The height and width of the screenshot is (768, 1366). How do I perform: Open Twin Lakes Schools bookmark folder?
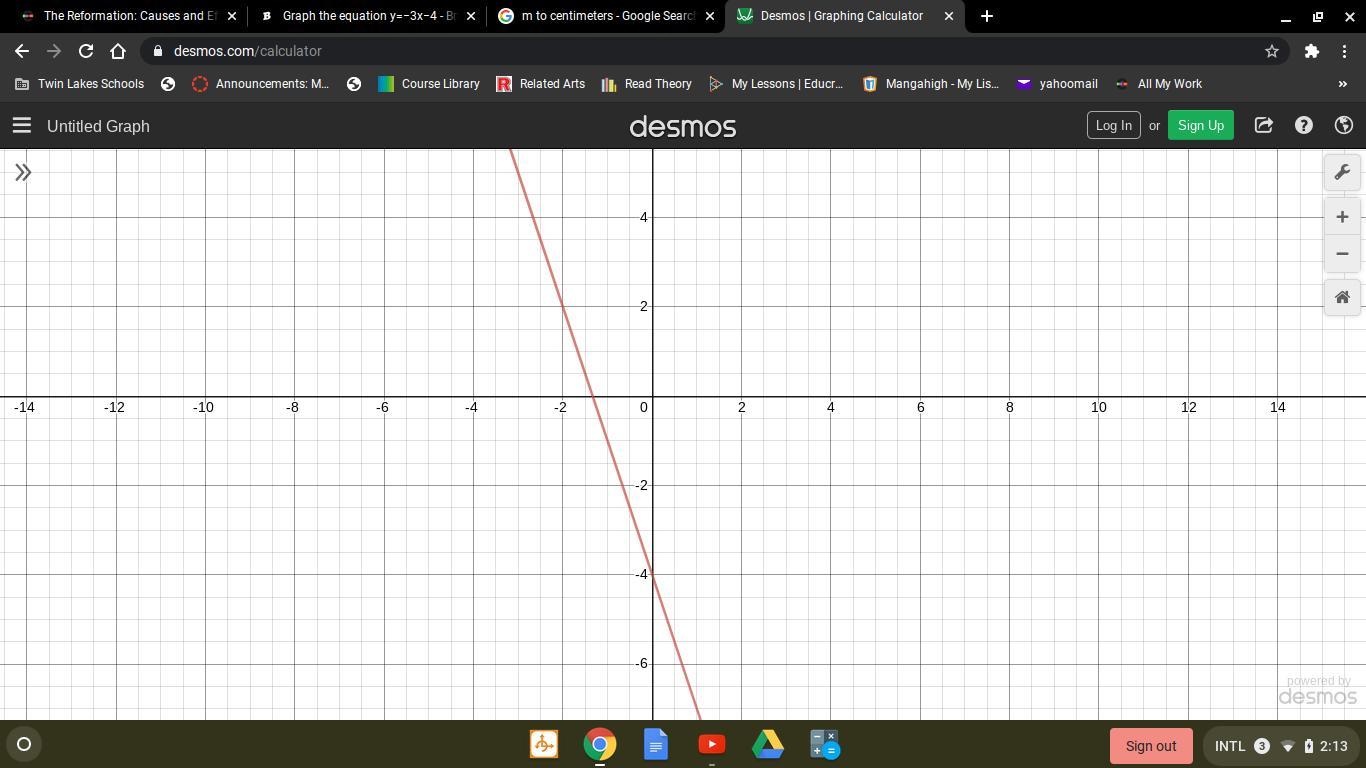[79, 84]
